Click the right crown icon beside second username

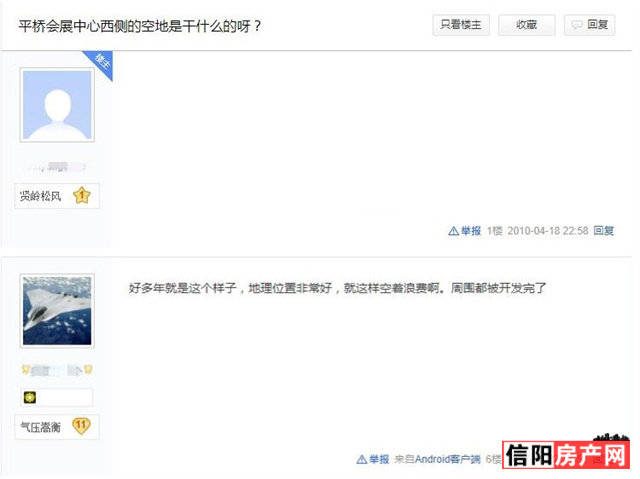[88, 370]
